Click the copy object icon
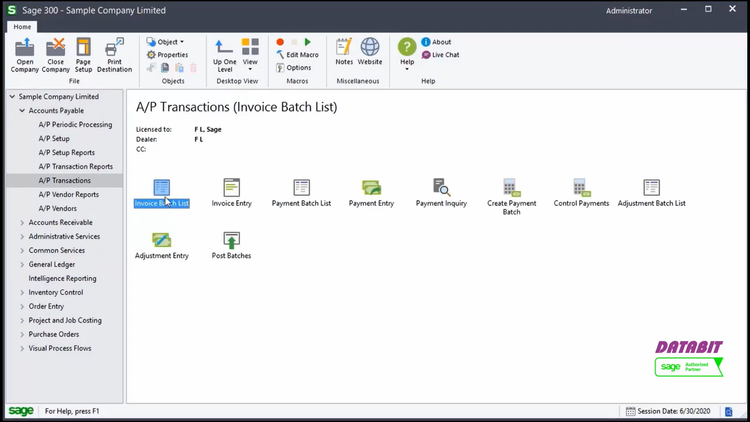The height and width of the screenshot is (422, 750). click(165, 68)
